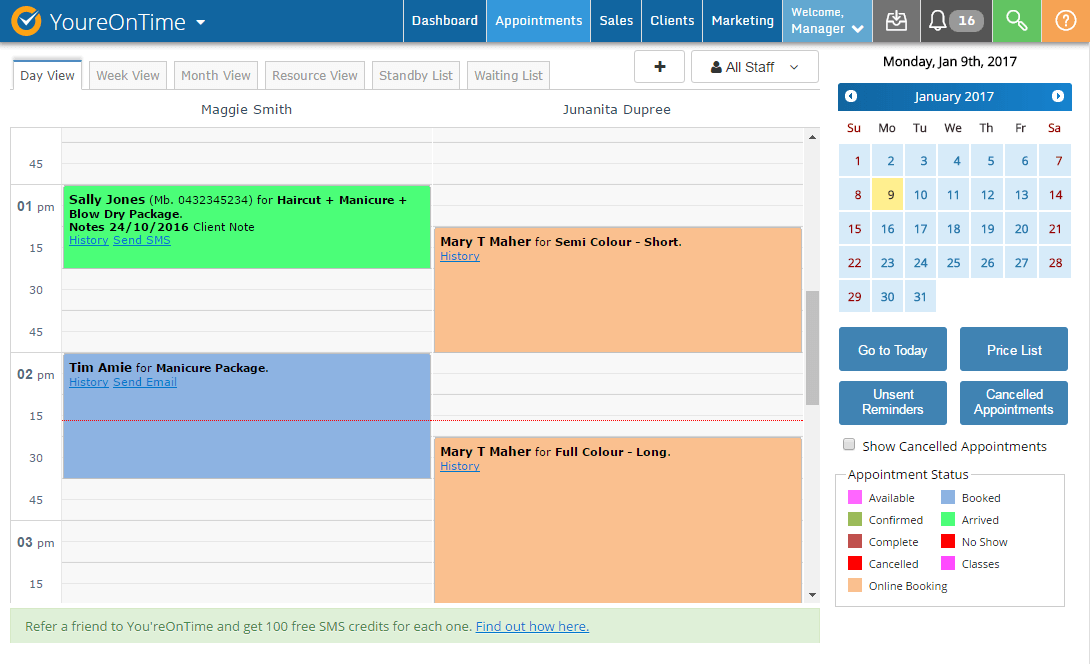Switch to Waiting List tab
The image size is (1090, 664).
pos(508,75)
